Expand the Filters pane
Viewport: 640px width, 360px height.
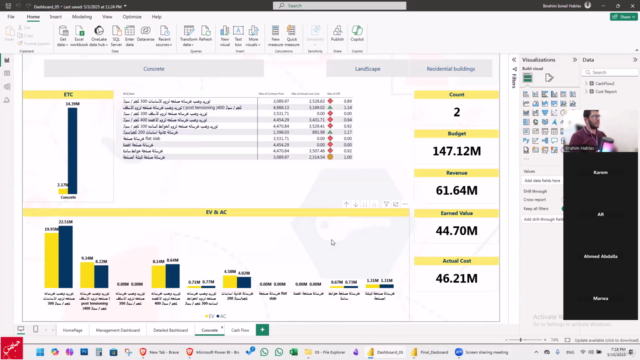(x=514, y=60)
